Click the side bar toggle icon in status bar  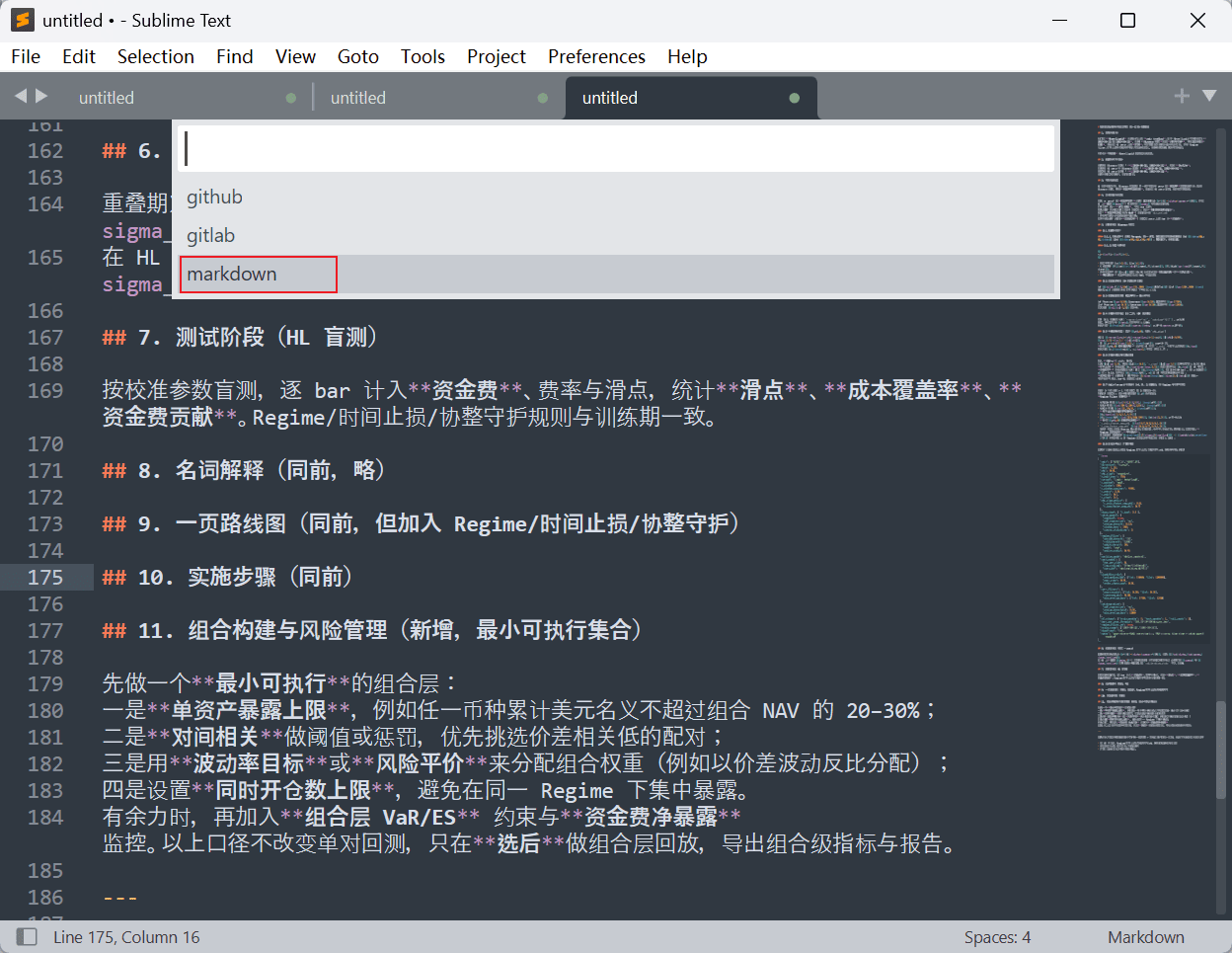coord(27,936)
